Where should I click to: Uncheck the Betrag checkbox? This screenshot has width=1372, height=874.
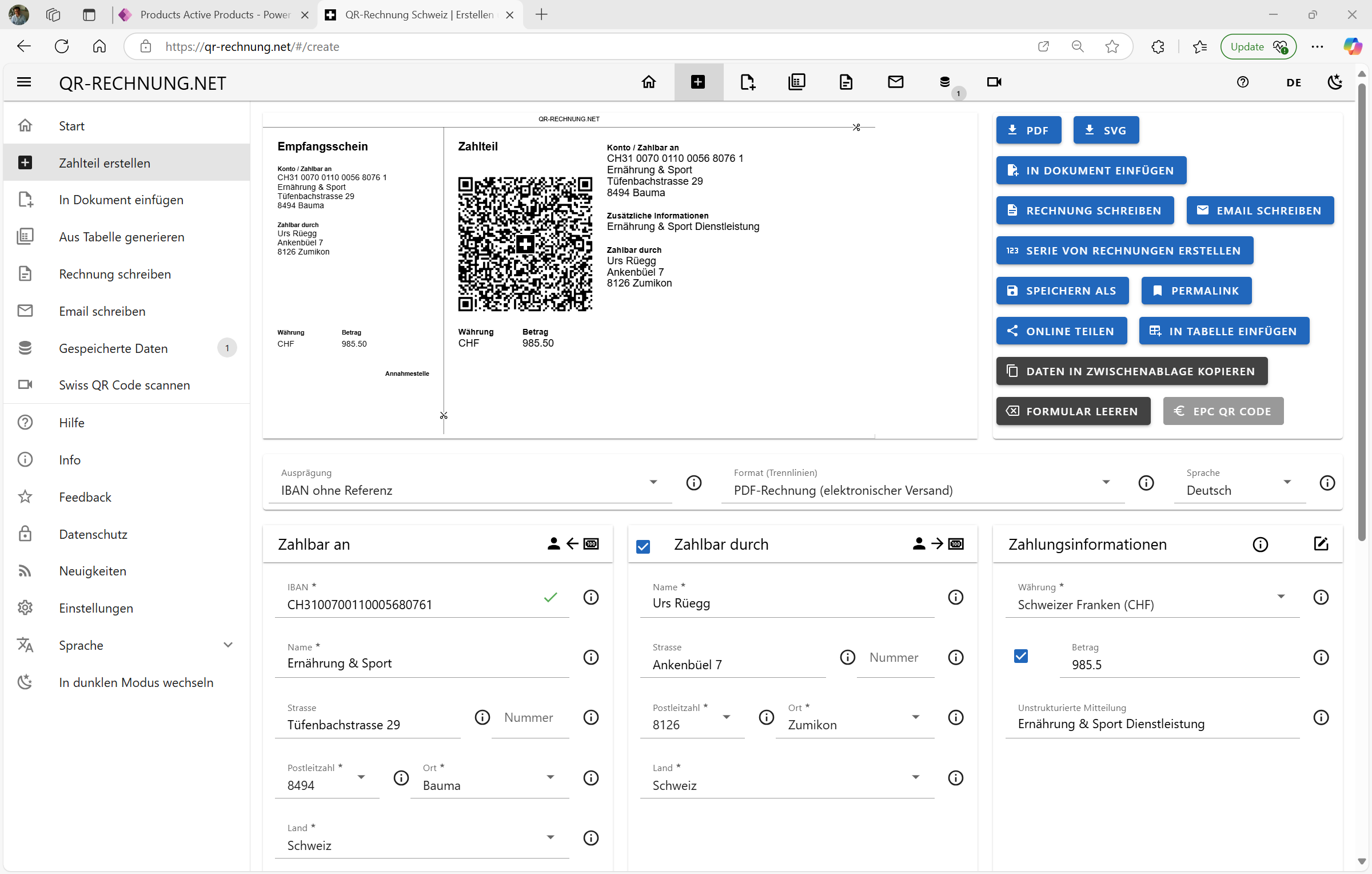point(1021,657)
